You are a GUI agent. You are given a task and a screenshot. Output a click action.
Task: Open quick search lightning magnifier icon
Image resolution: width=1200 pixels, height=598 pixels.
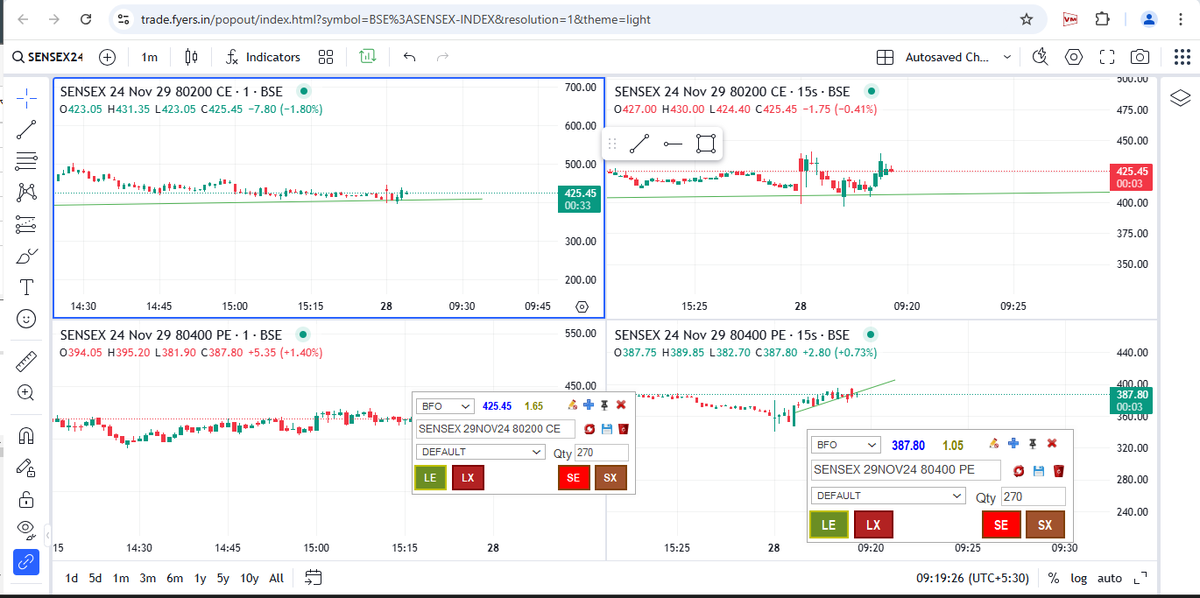[x=1040, y=57]
